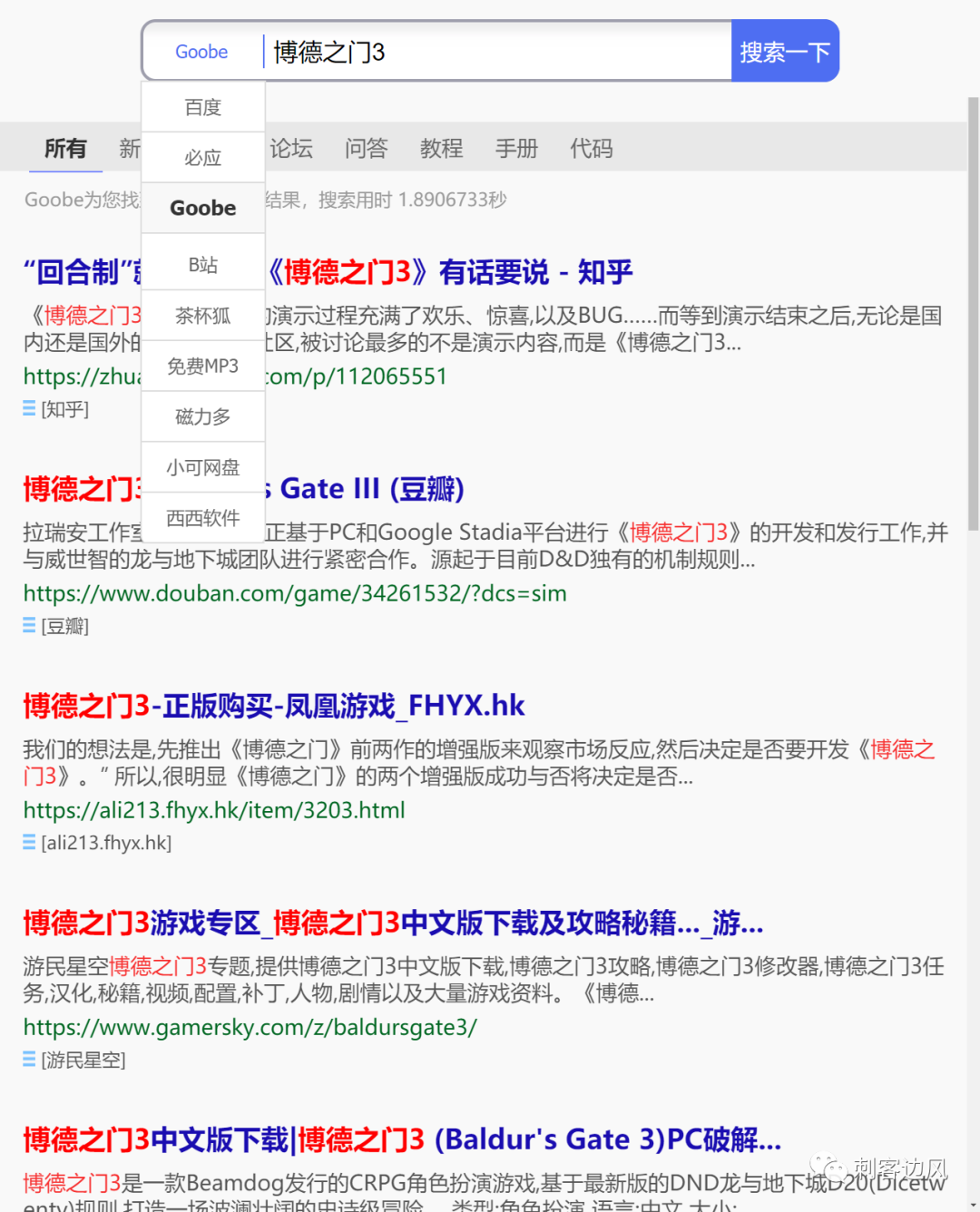Choose 百度 from the engine list
Screen dimensions: 980x1212
point(203,107)
